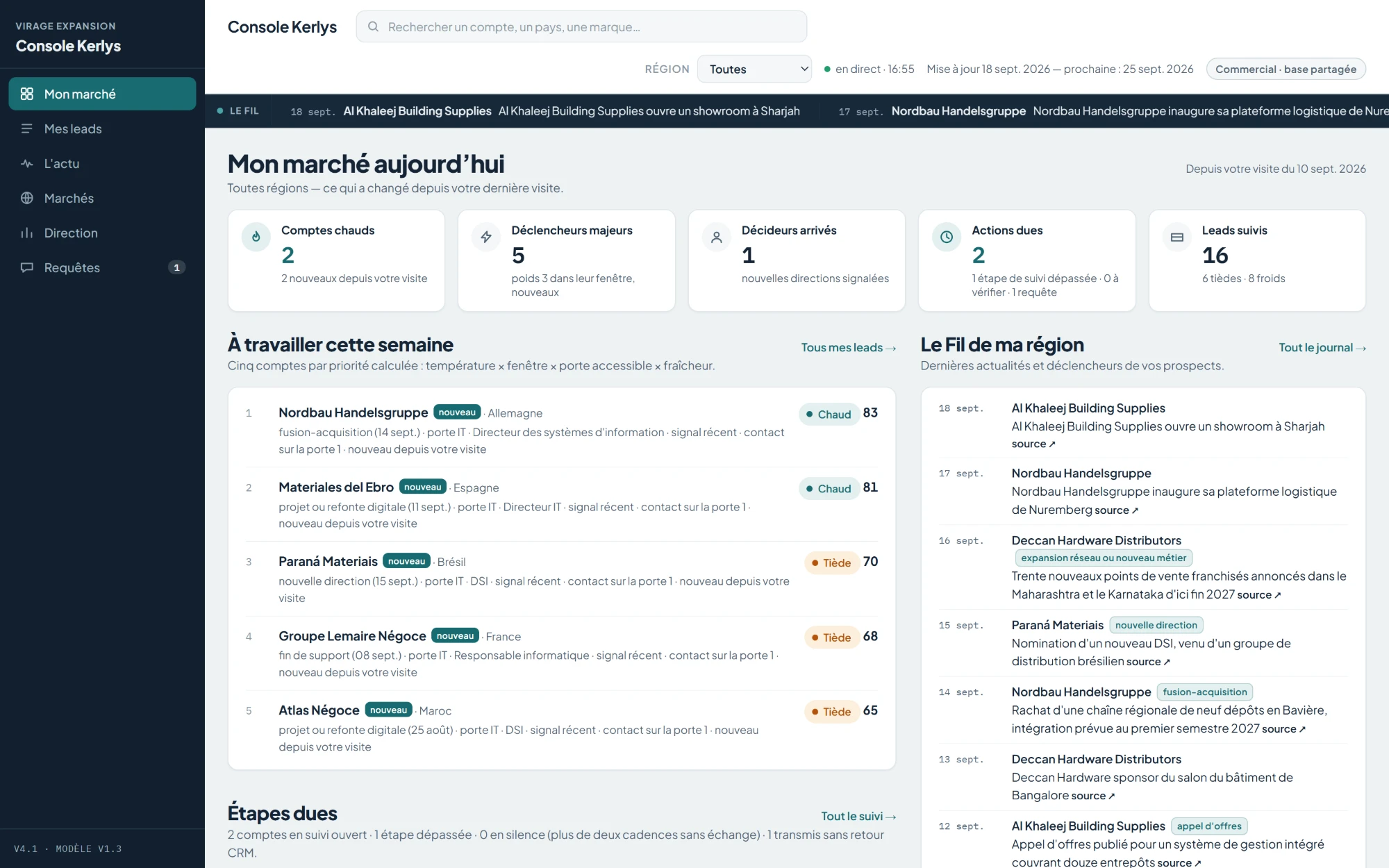The width and height of the screenshot is (1389, 868).
Task: Open source link for Al Khaleej showroom news
Action: pos(1033,444)
